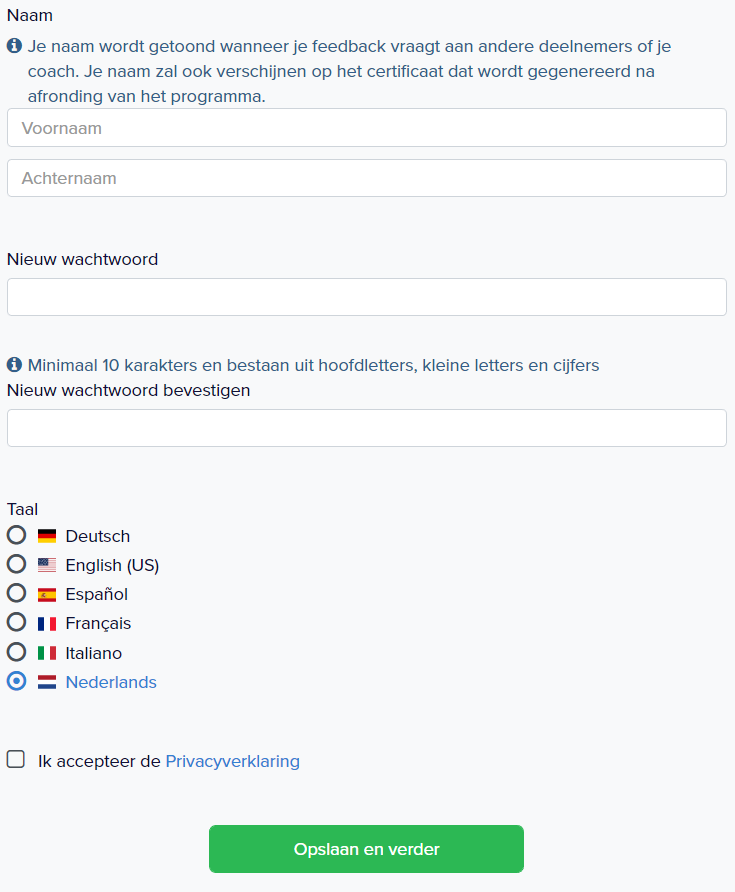Click the German flag icon
The image size is (735, 892).
pos(47,536)
